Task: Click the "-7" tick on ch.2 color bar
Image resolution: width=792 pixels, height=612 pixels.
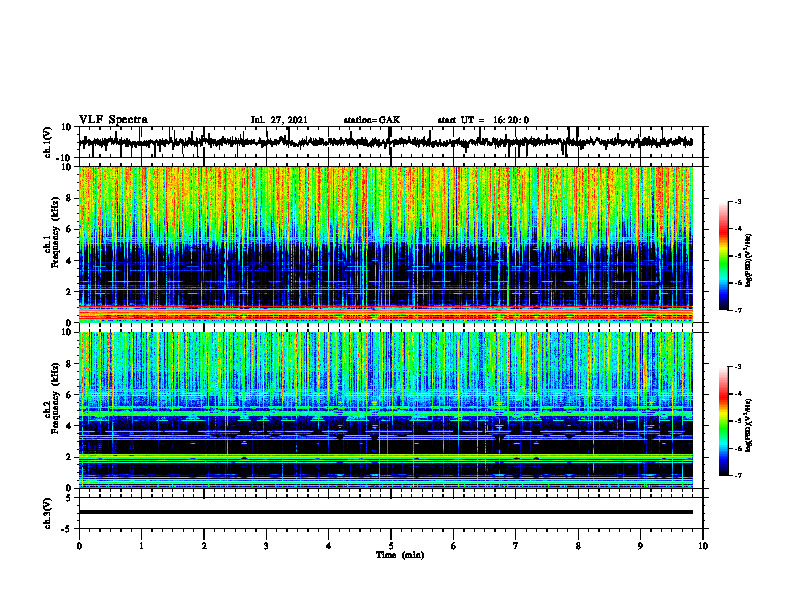Action: (x=737, y=475)
